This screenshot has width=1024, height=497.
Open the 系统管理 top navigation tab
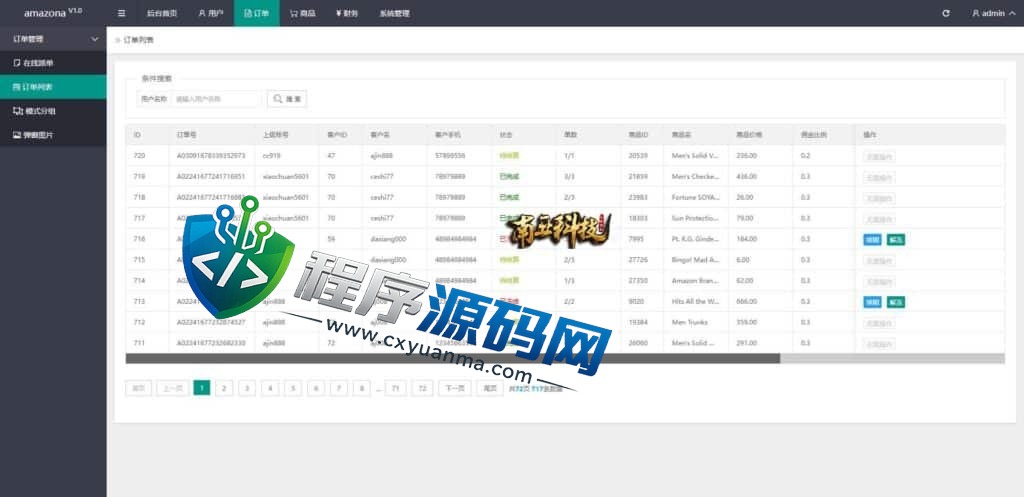394,13
